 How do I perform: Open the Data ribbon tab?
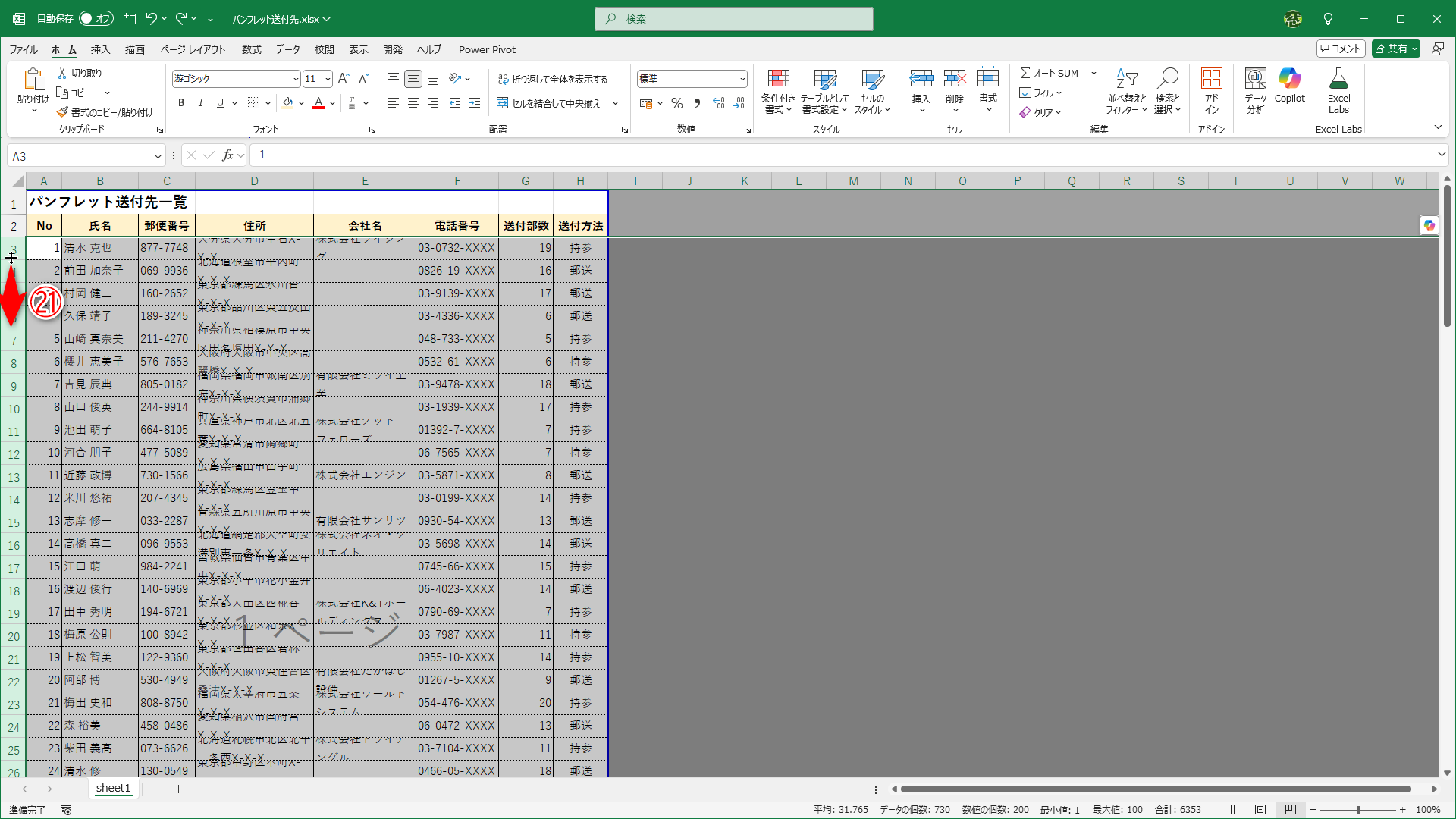[x=287, y=49]
